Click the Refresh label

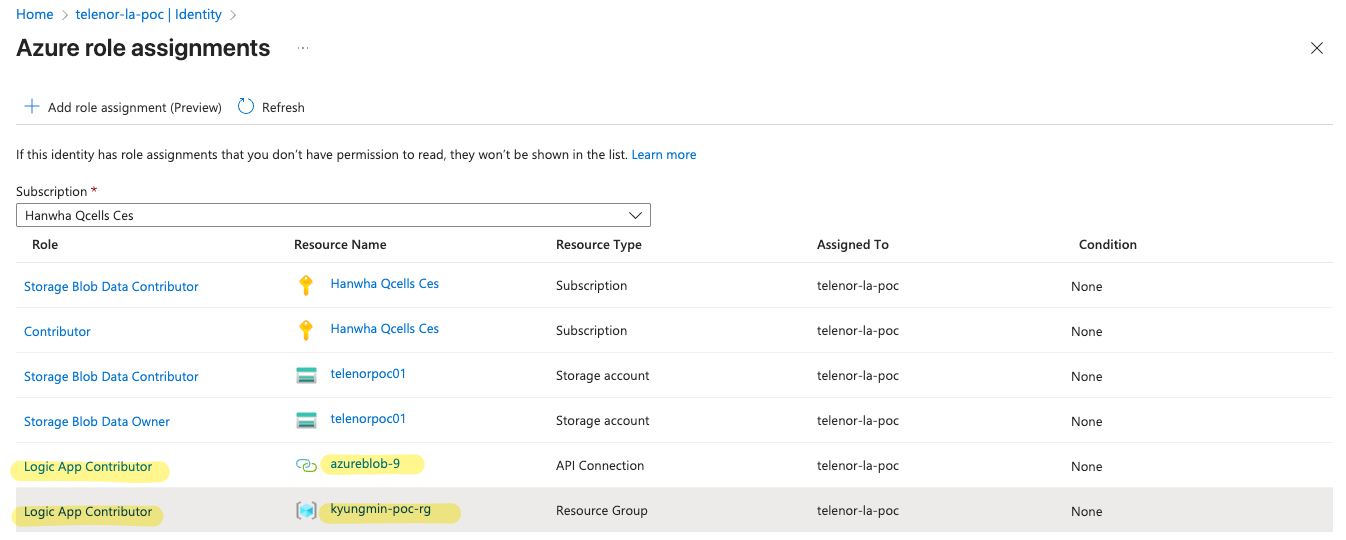[x=283, y=107]
